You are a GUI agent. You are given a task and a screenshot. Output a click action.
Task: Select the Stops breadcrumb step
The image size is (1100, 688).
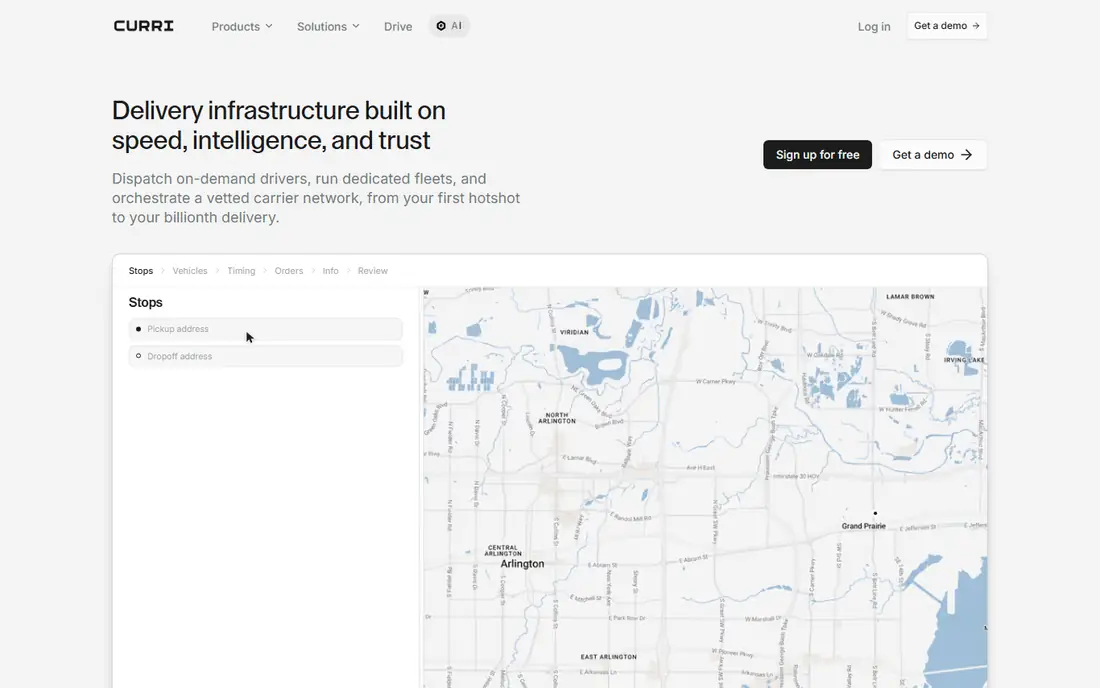140,271
